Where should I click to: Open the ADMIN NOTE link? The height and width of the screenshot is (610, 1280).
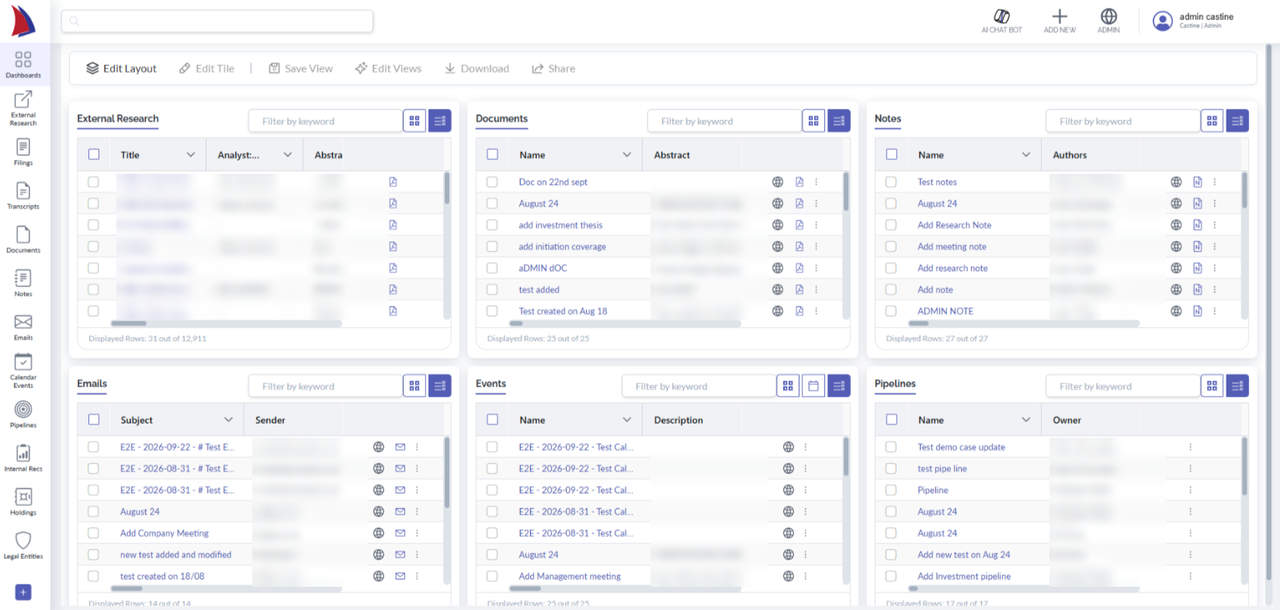[x=945, y=311]
